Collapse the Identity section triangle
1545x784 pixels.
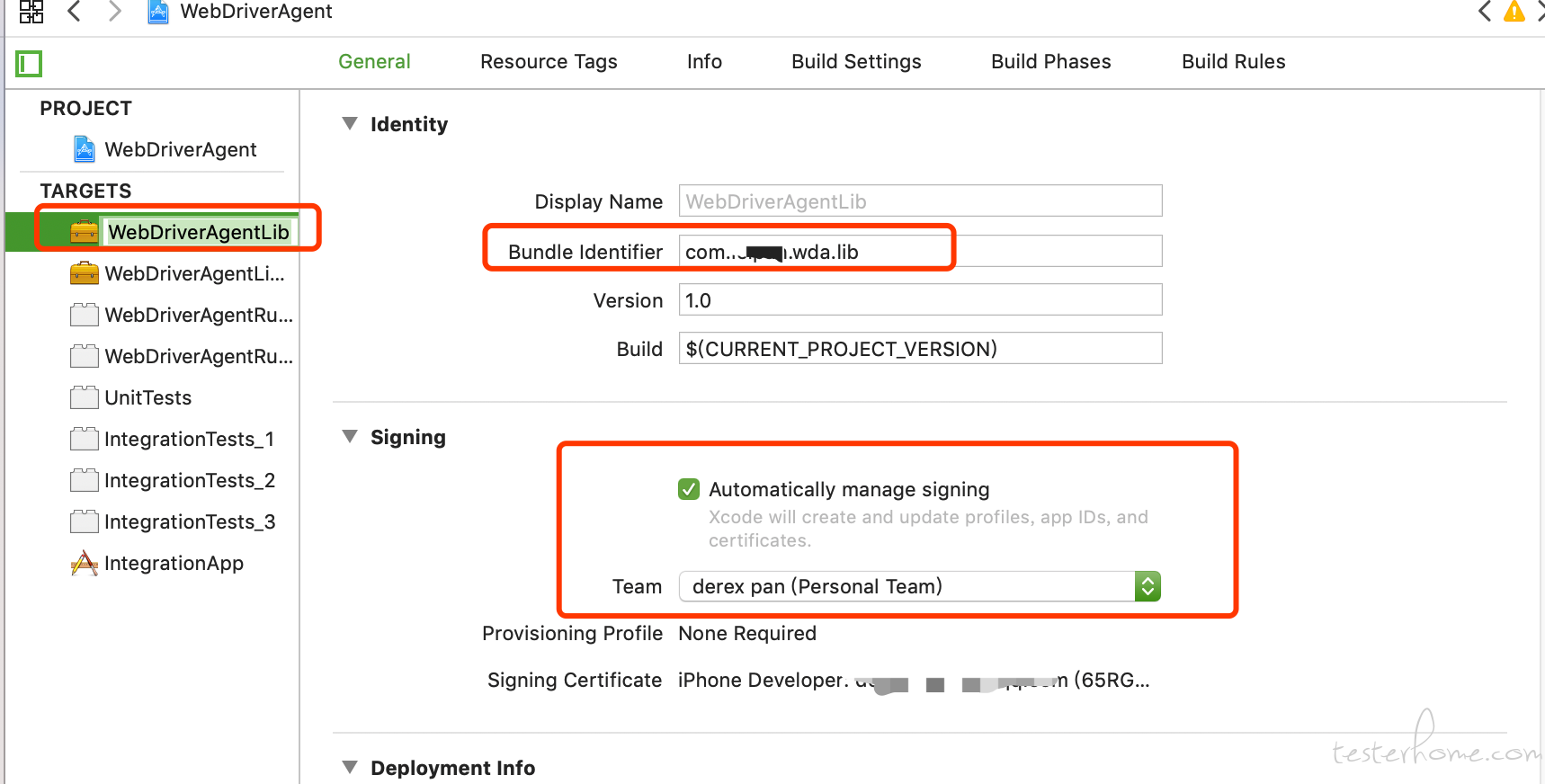coord(350,123)
